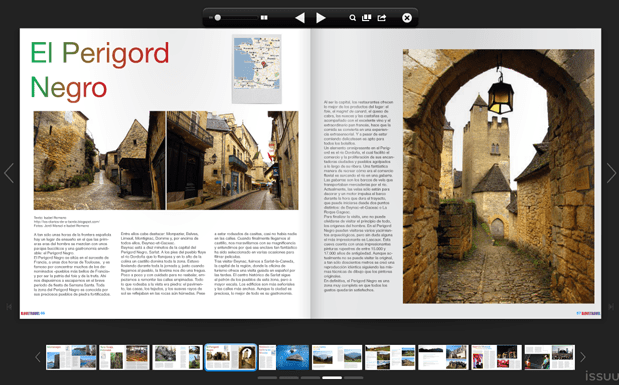Select the active white group indicator dash
The image size is (619, 385).
[332, 378]
